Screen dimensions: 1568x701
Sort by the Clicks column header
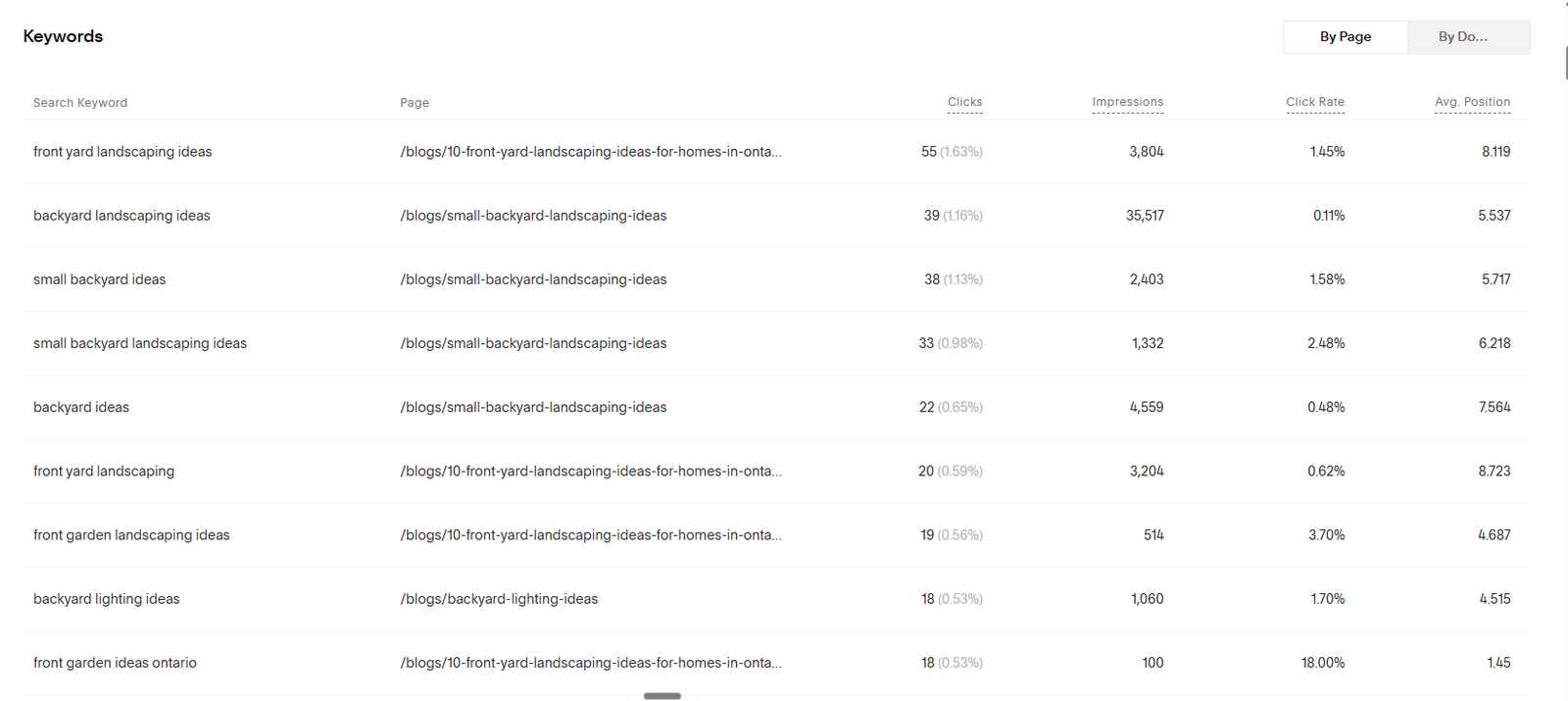(x=964, y=102)
